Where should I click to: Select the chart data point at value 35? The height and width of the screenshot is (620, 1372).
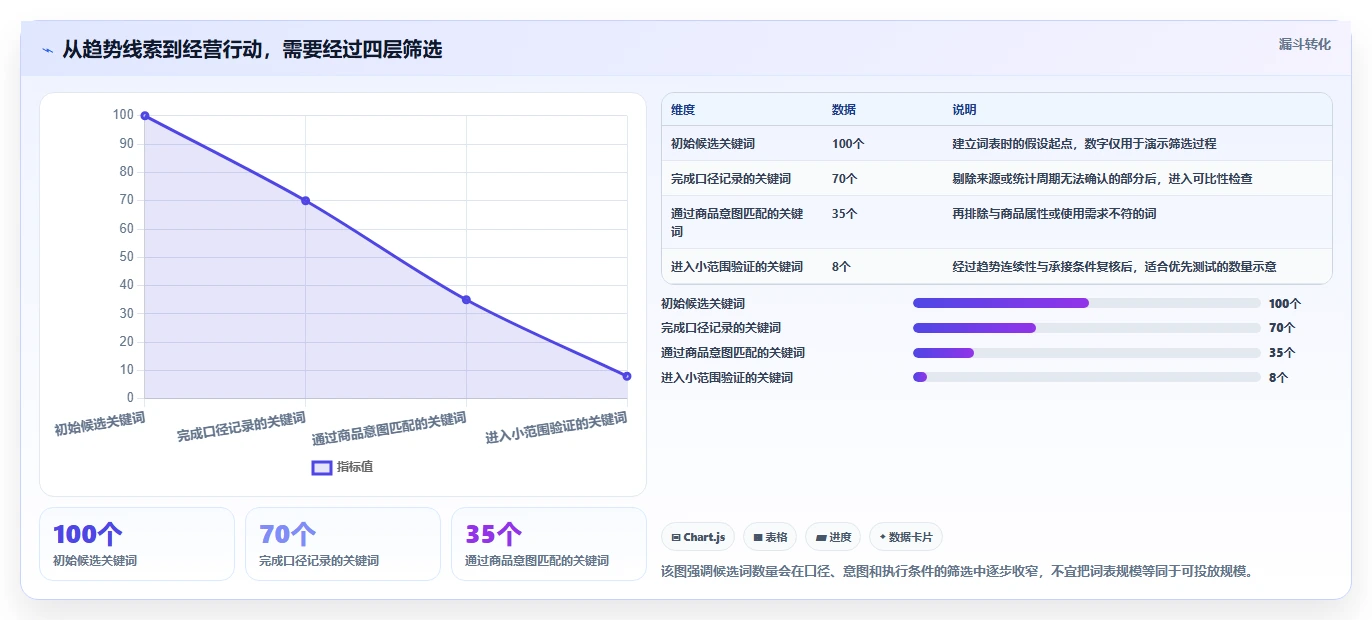(466, 300)
